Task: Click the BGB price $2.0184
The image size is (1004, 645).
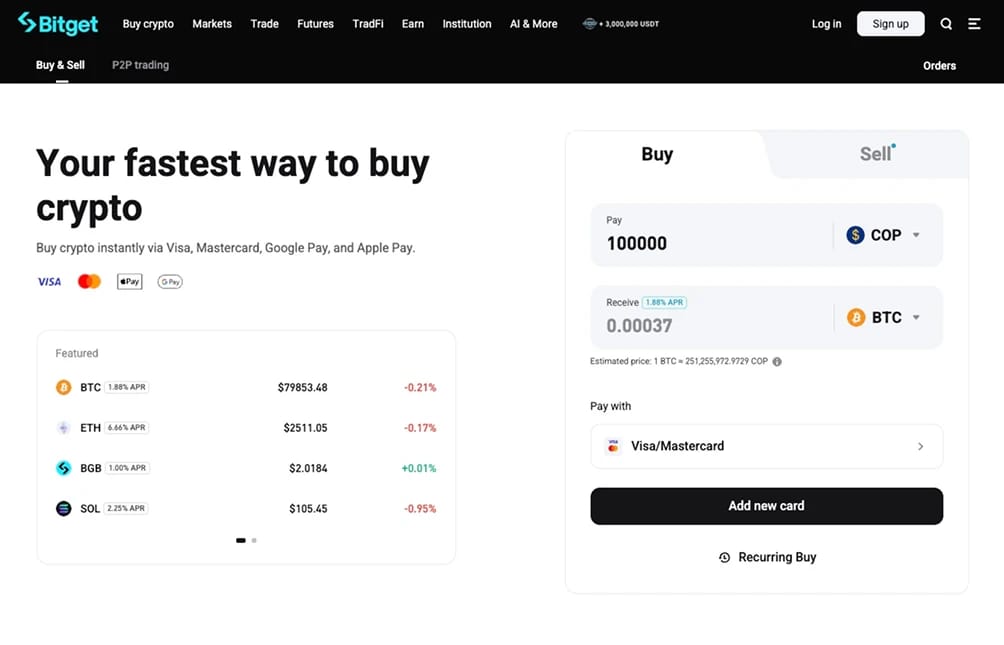Action: coord(308,468)
